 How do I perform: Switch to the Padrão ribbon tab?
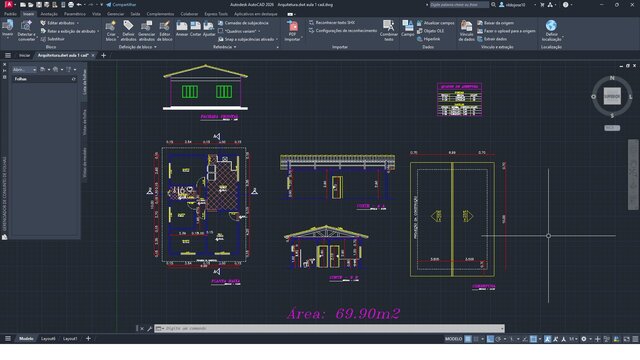tap(10, 14)
